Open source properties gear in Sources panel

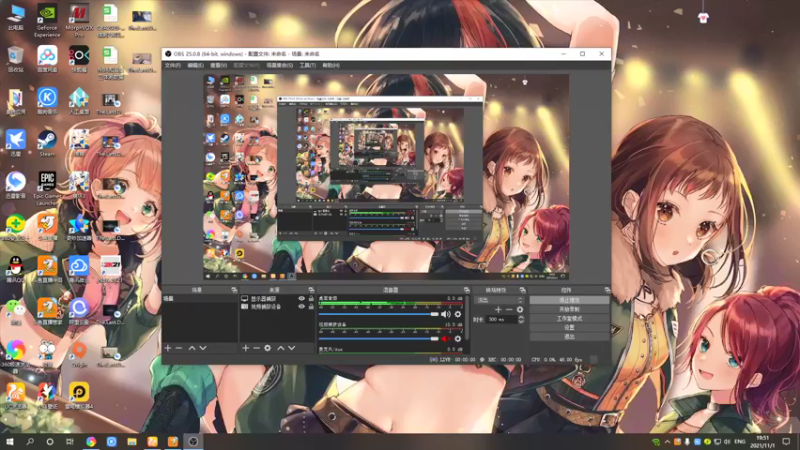click(x=267, y=348)
